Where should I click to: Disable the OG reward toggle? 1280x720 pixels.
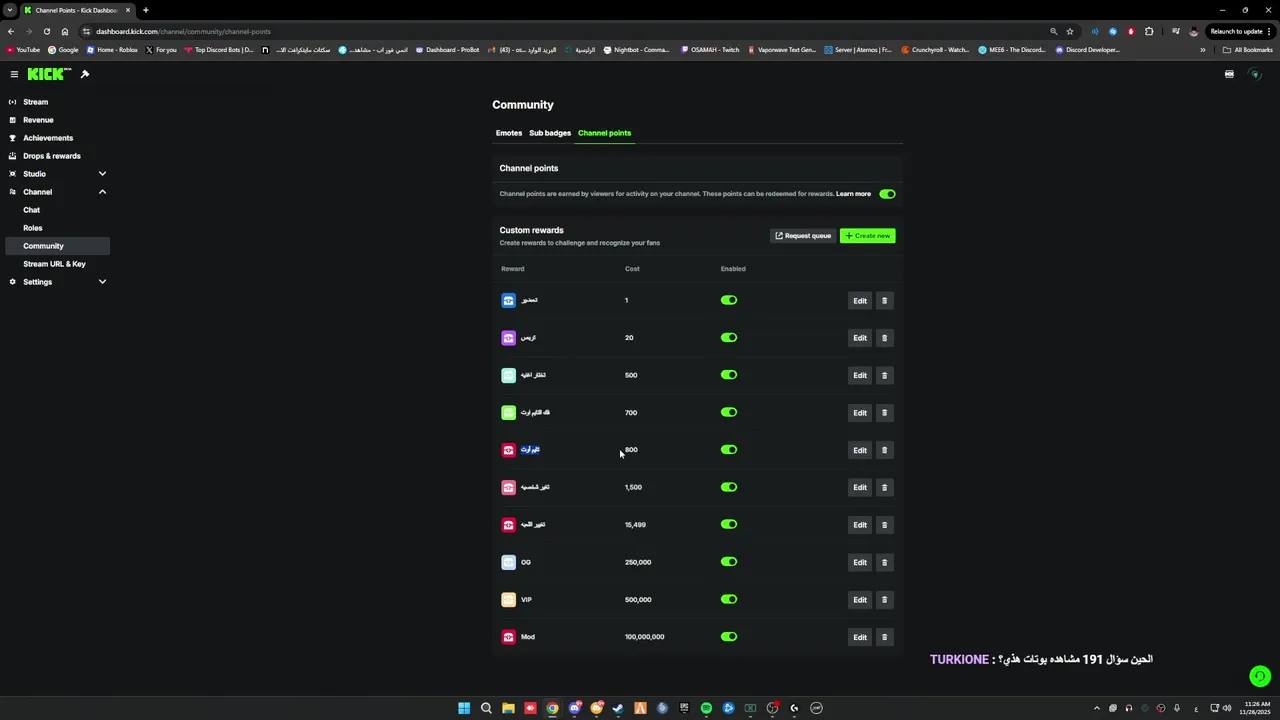(x=729, y=562)
